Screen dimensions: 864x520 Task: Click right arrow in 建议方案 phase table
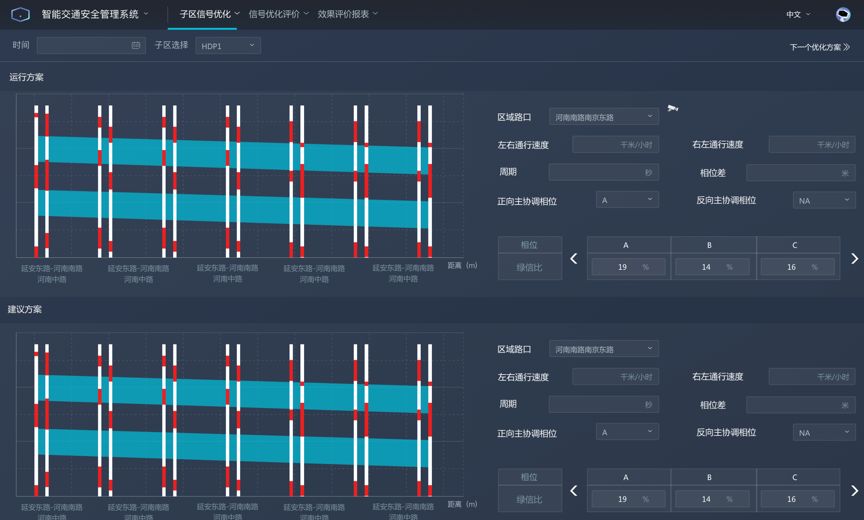854,490
